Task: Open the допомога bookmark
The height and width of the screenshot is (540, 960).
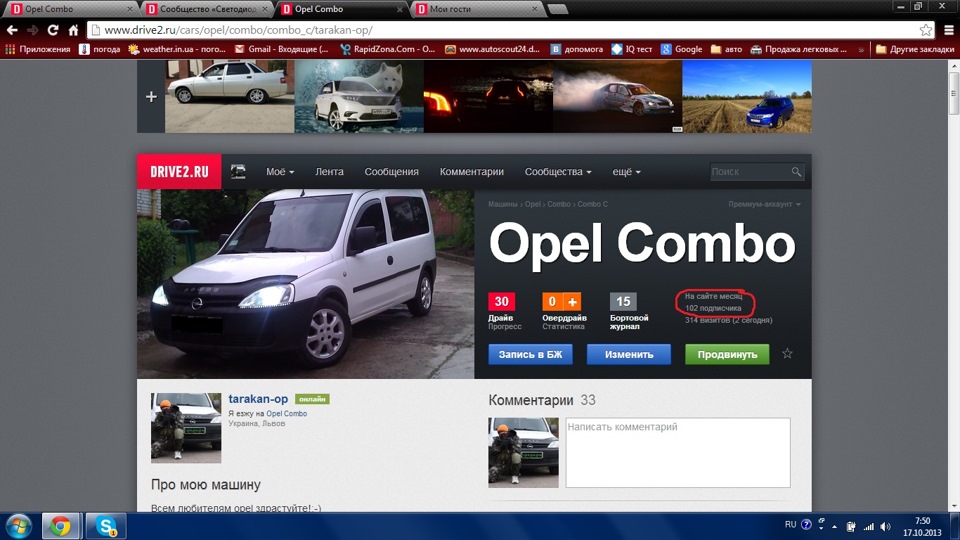Action: [x=577, y=49]
